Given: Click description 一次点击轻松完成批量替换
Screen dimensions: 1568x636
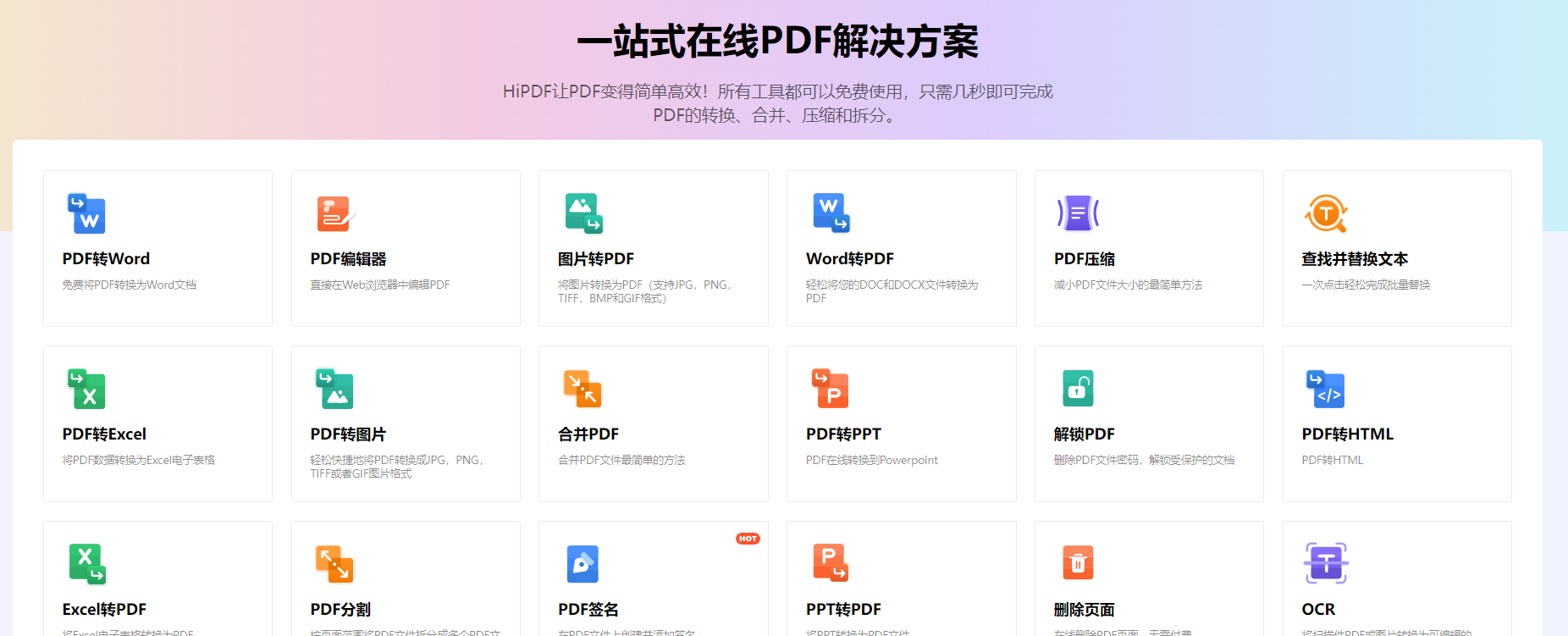Looking at the screenshot, I should tap(1366, 285).
